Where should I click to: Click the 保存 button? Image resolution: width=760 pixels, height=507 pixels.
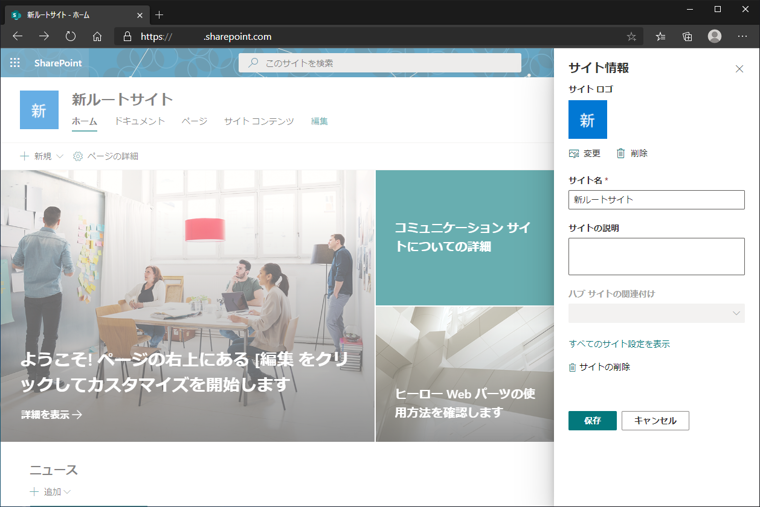click(592, 421)
